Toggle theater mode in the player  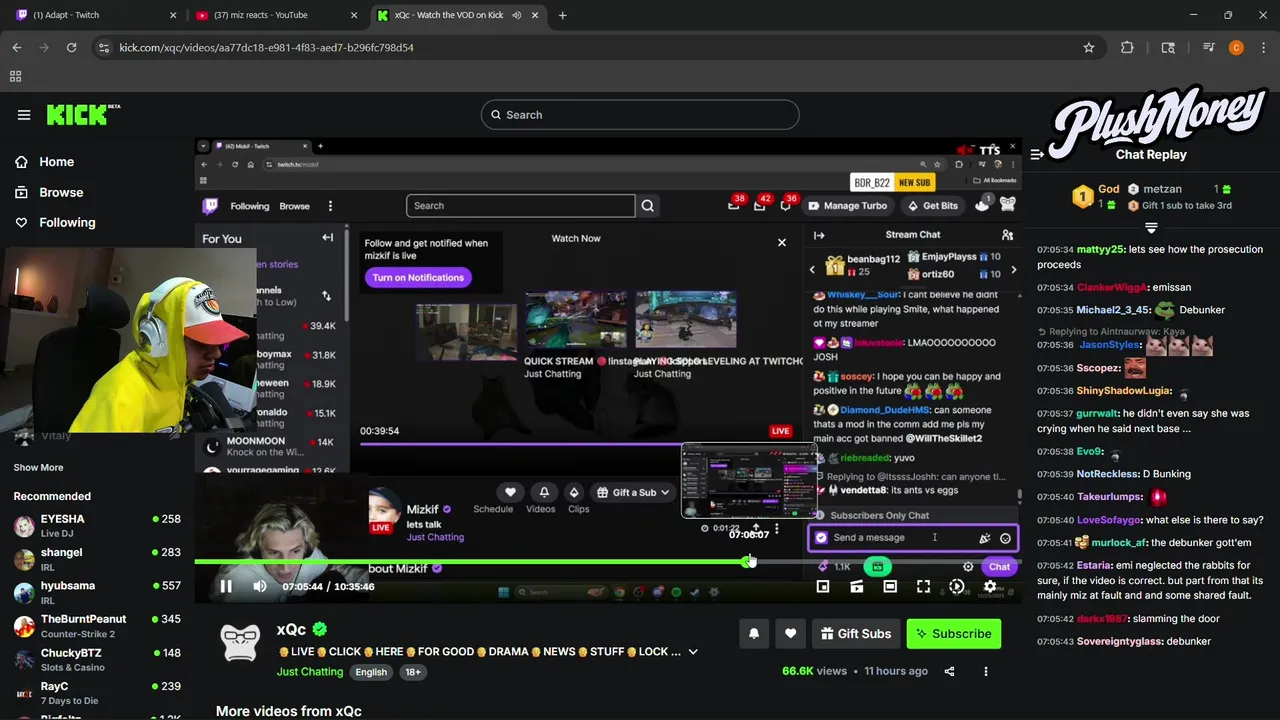(890, 587)
